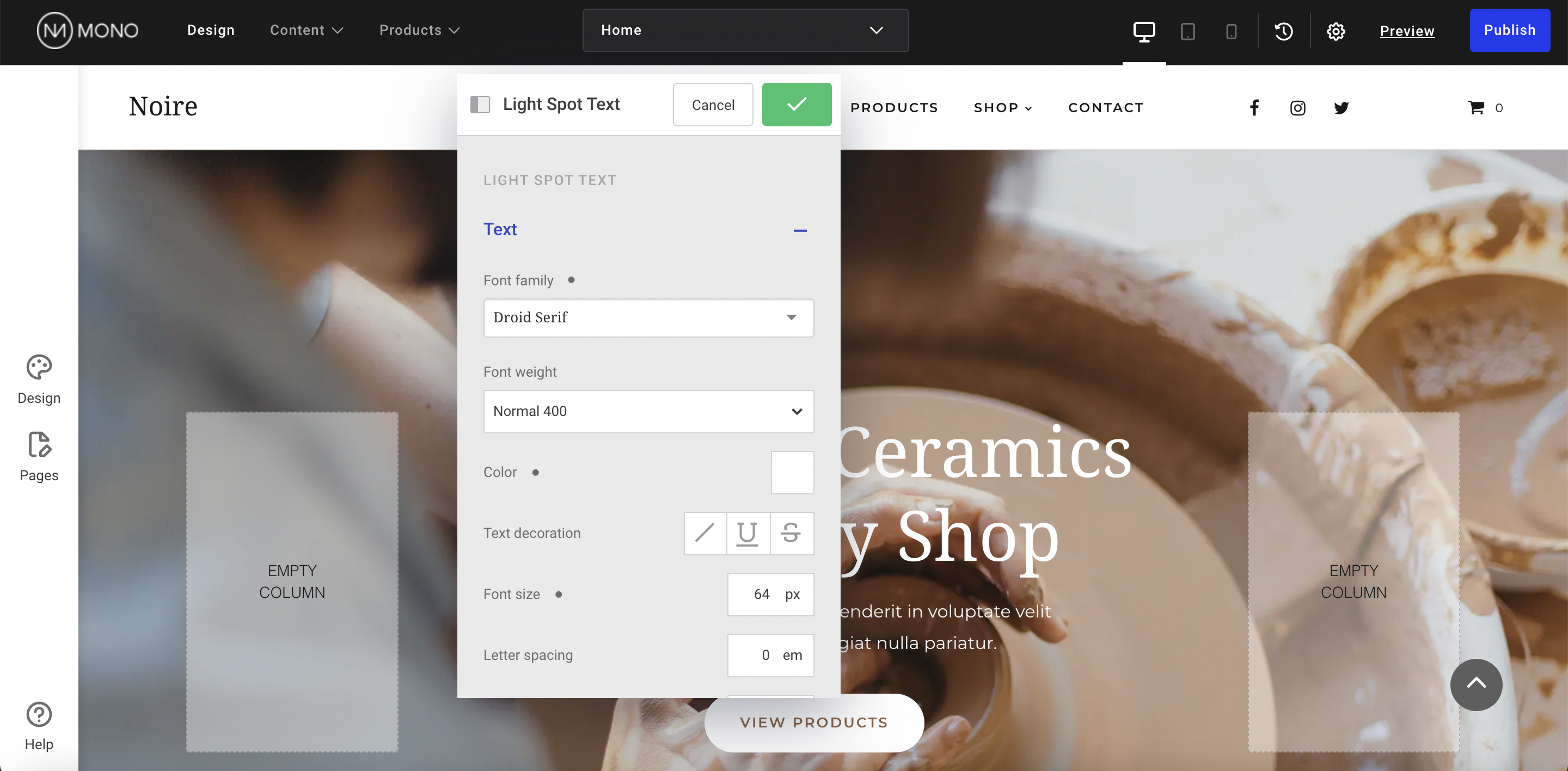Viewport: 1568px width, 771px height.
Task: Click the Mono logo
Action: point(88,30)
